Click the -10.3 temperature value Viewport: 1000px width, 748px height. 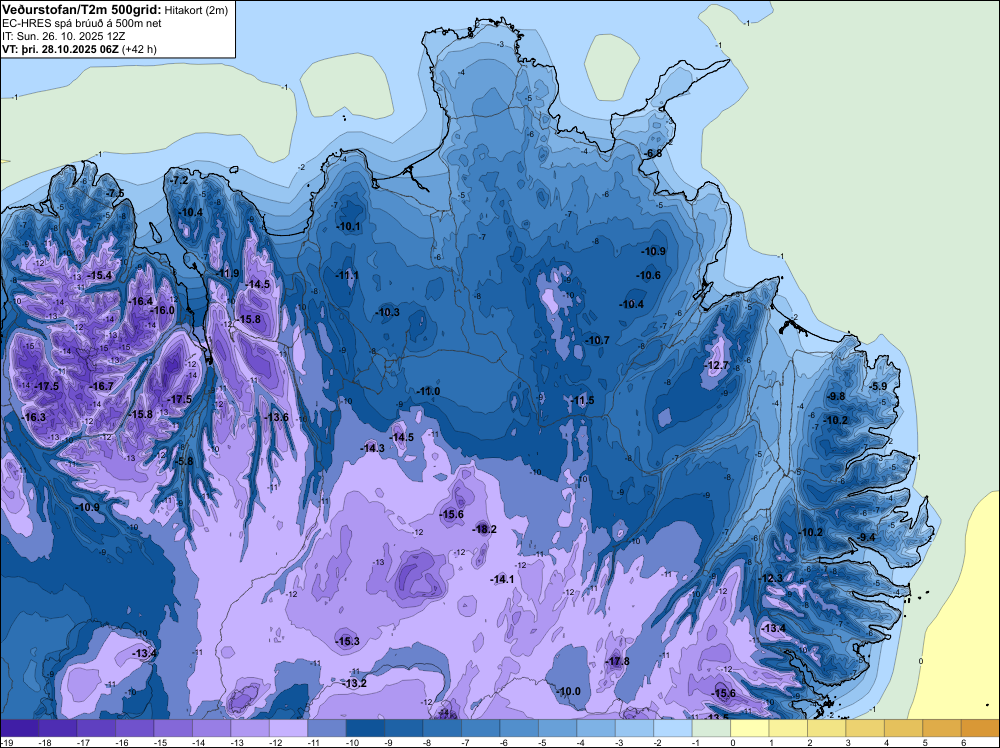(x=387, y=312)
